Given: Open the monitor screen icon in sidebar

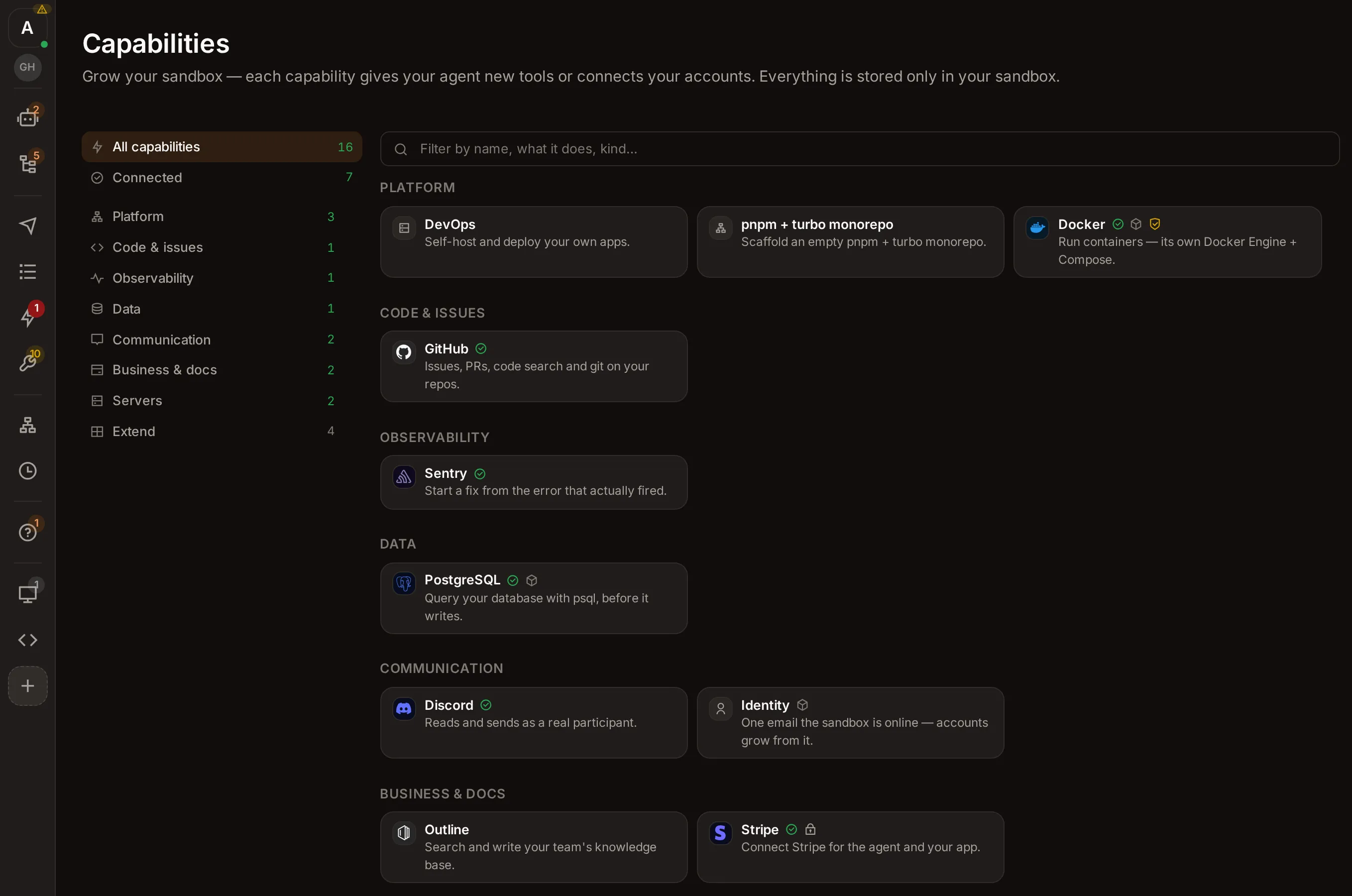Looking at the screenshot, I should [x=27, y=594].
